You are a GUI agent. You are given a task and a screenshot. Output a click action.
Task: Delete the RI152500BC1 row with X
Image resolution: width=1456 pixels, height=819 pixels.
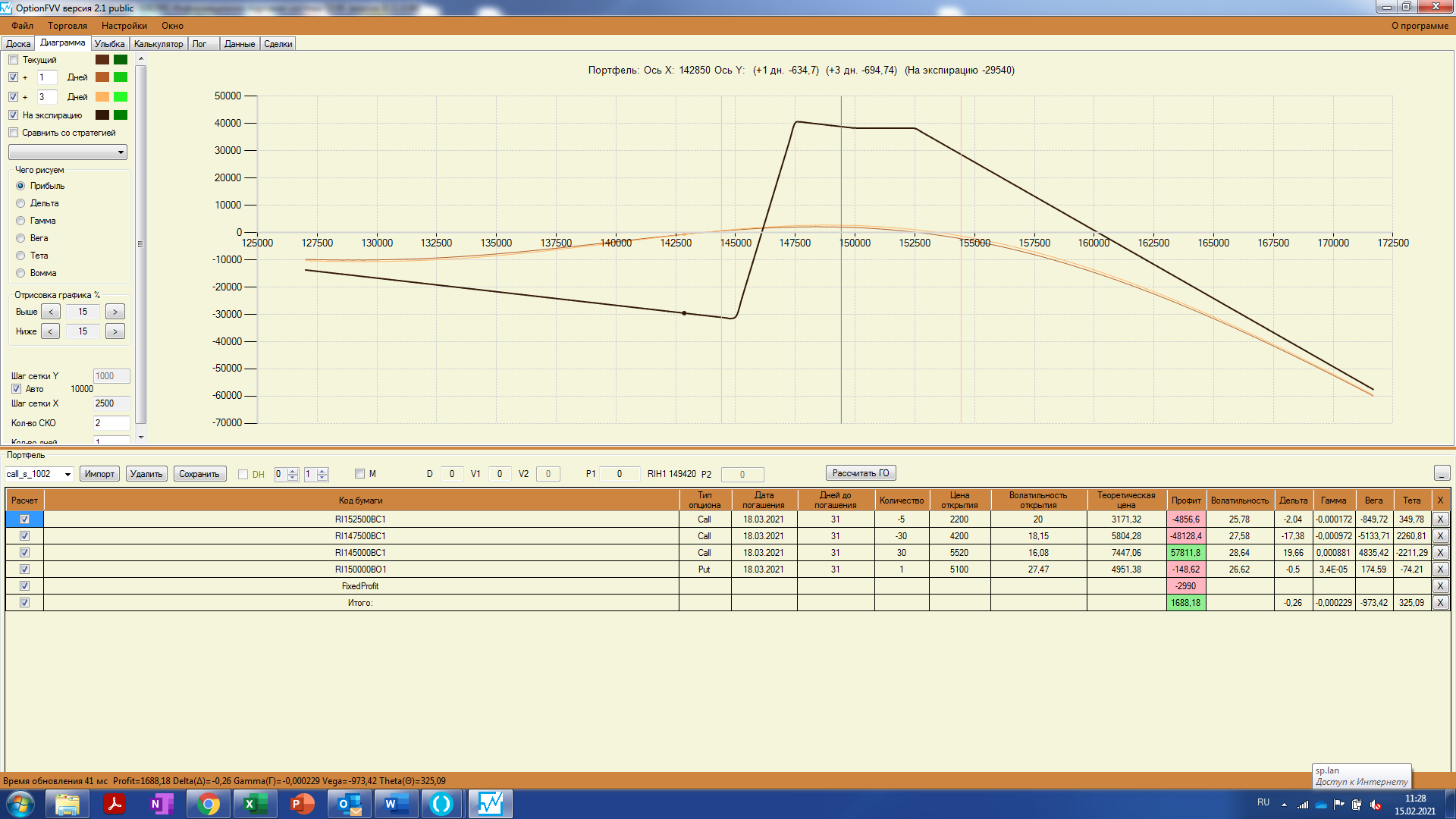point(1440,519)
